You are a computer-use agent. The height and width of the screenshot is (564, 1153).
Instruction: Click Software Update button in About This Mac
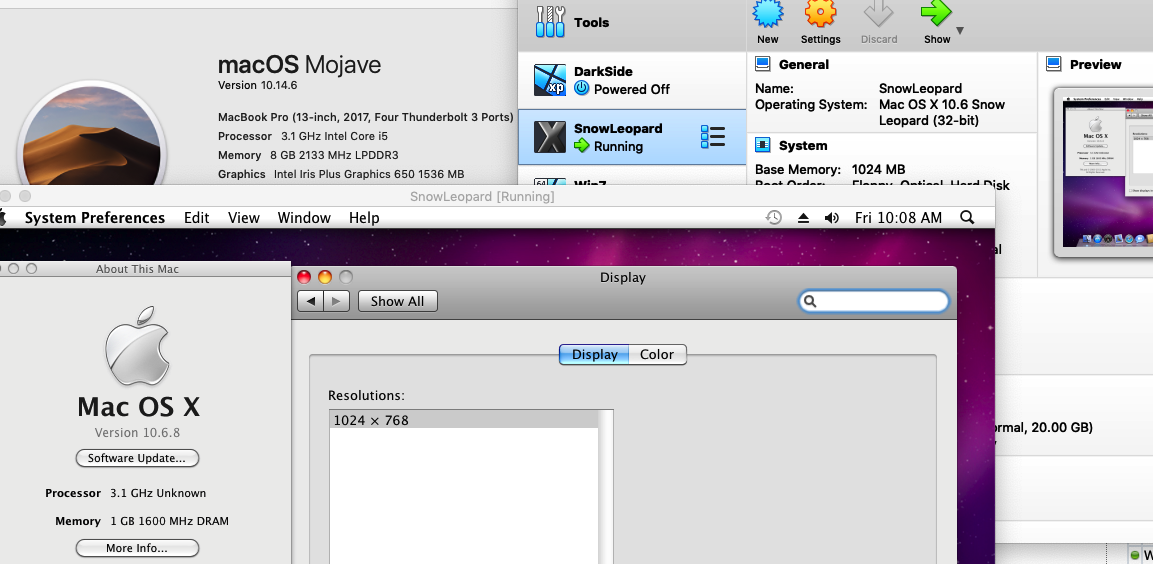pos(137,458)
